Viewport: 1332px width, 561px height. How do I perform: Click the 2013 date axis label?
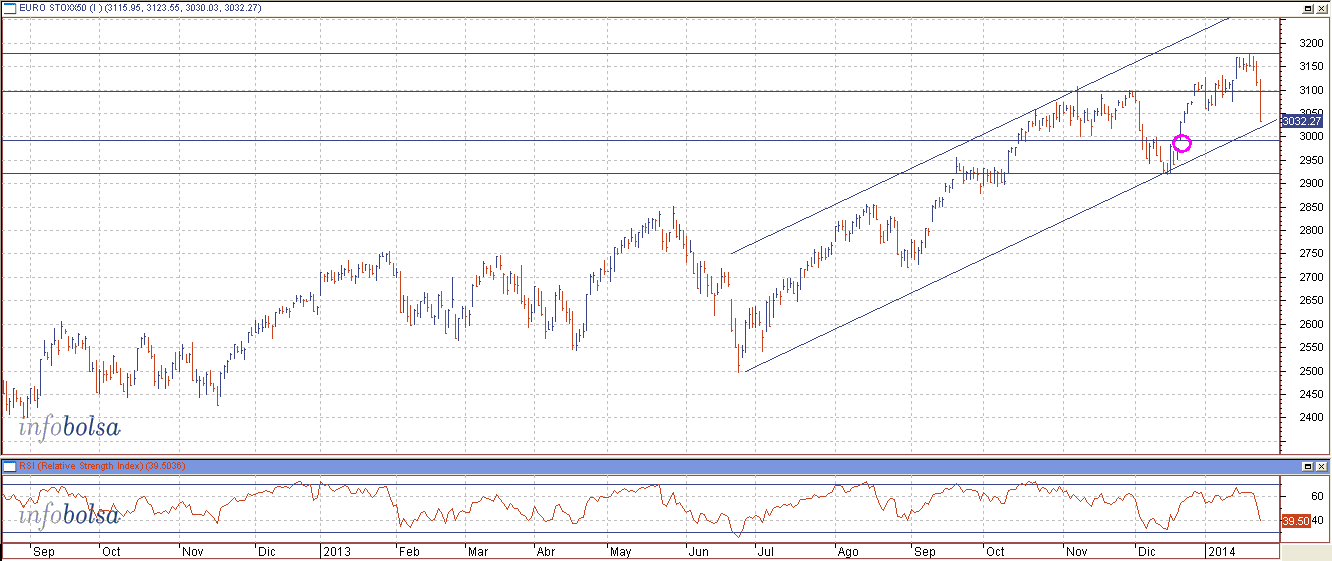[335, 552]
